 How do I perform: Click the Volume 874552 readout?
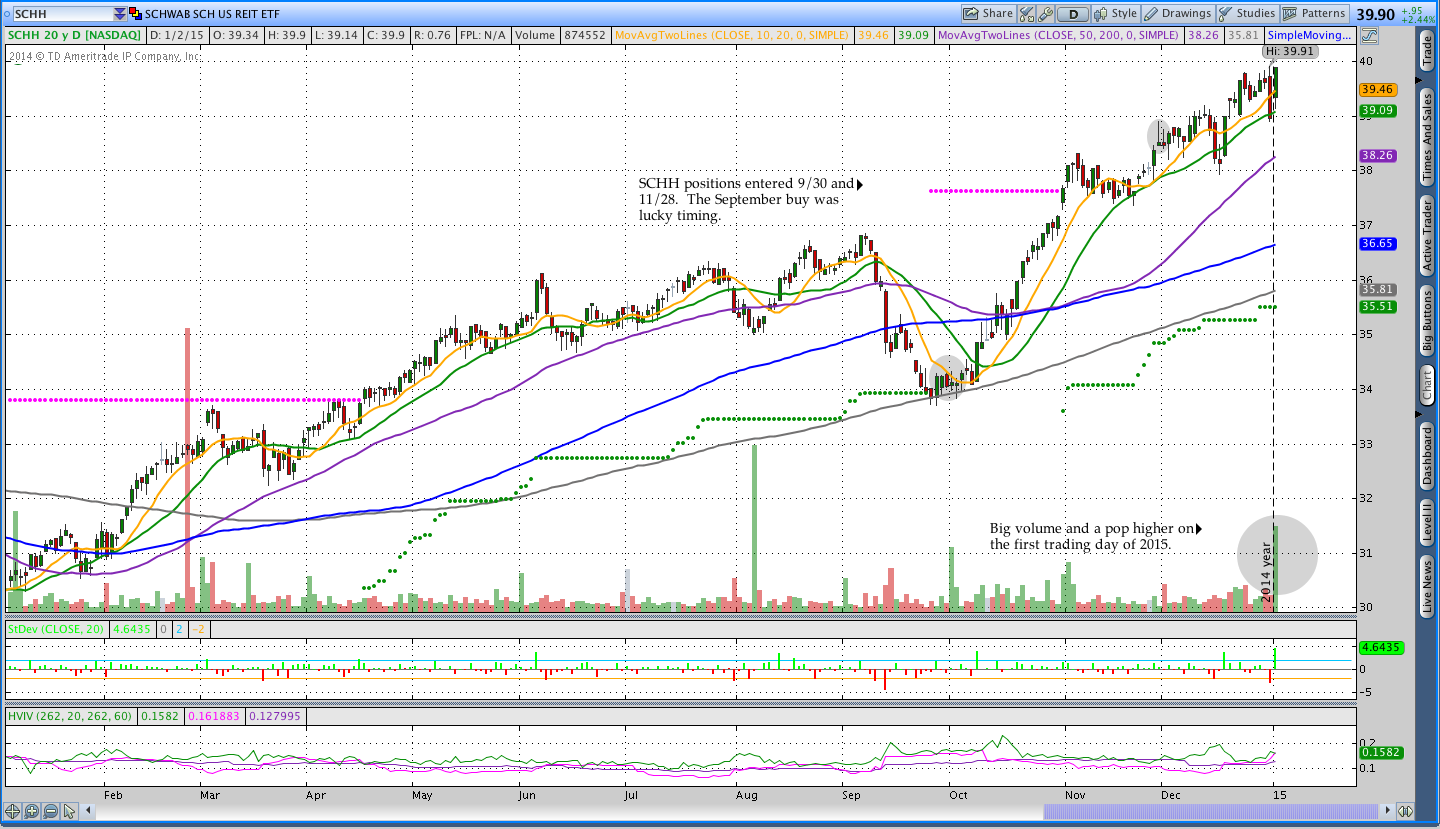point(562,35)
